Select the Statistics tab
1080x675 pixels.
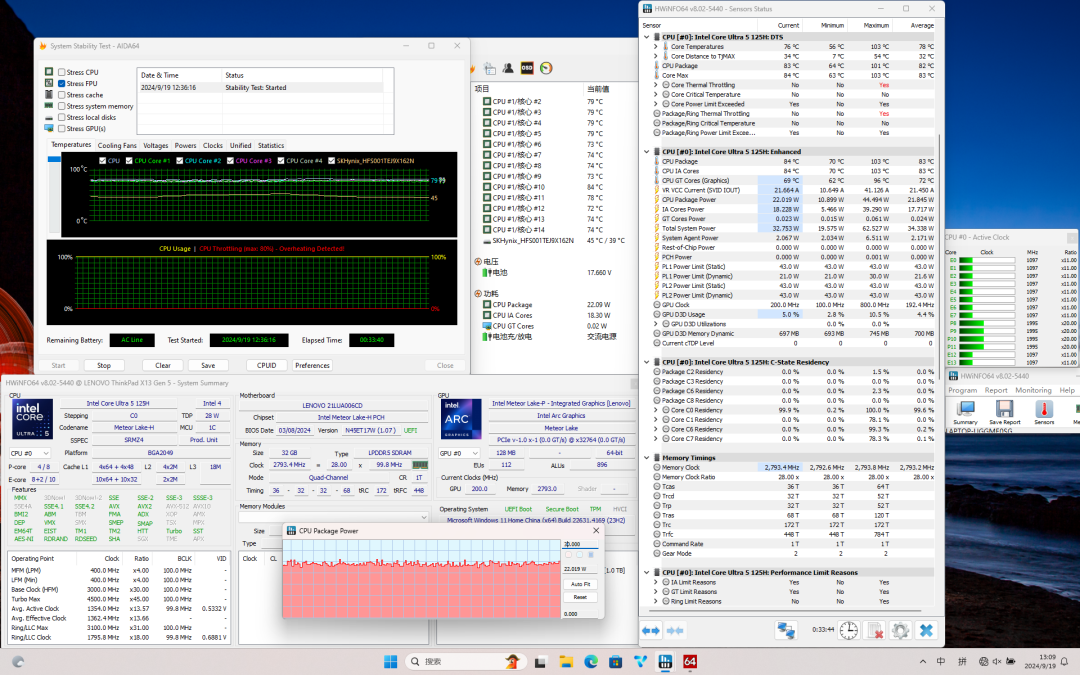pyautogui.click(x=271, y=146)
